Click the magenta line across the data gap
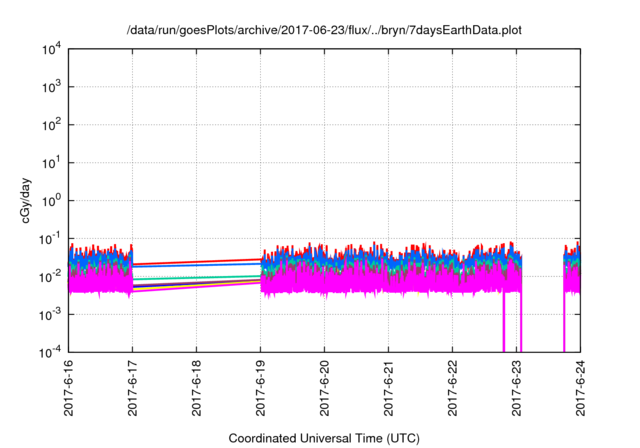The image size is (640, 448). [x=196, y=287]
